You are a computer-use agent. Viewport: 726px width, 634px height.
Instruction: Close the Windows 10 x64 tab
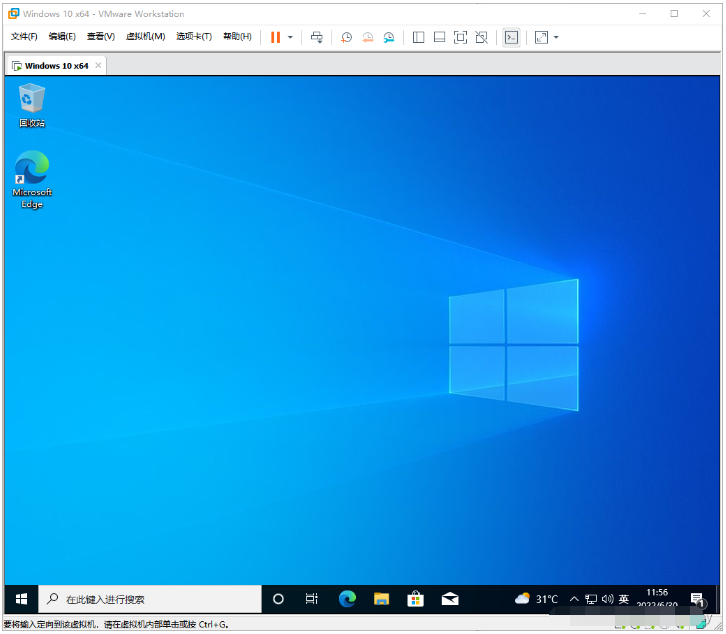pos(98,66)
